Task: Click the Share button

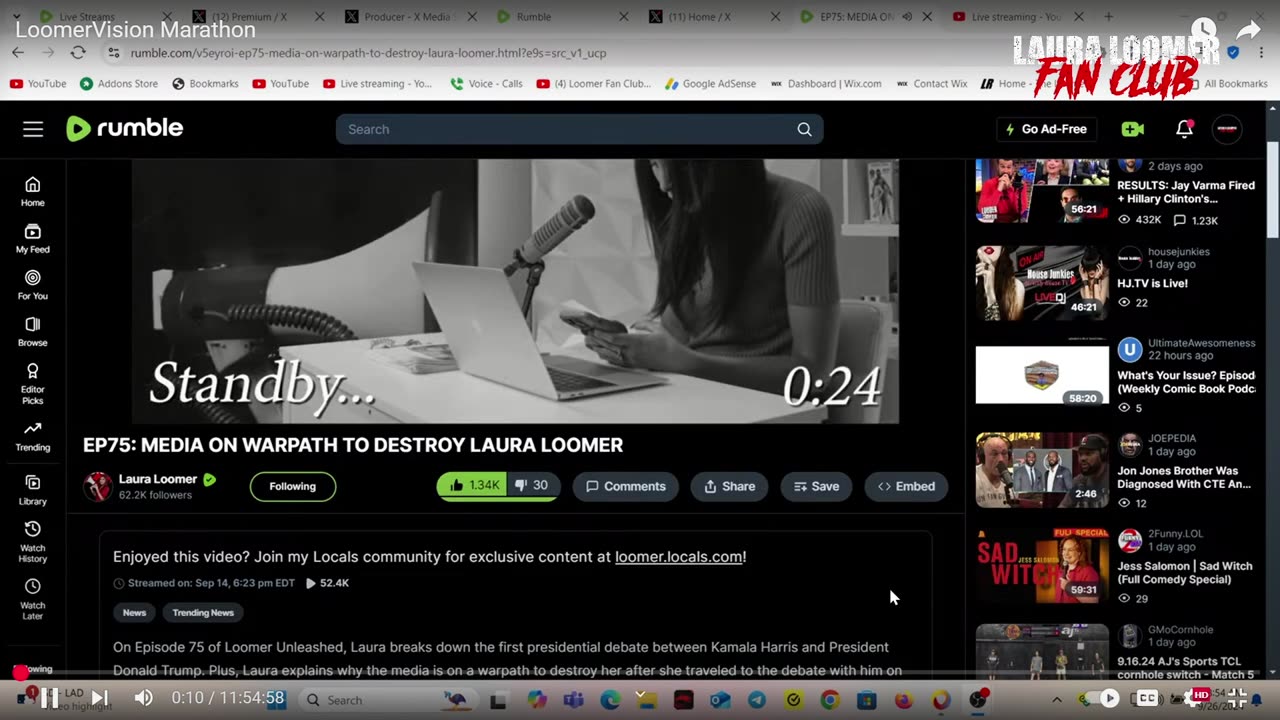Action: coord(729,486)
